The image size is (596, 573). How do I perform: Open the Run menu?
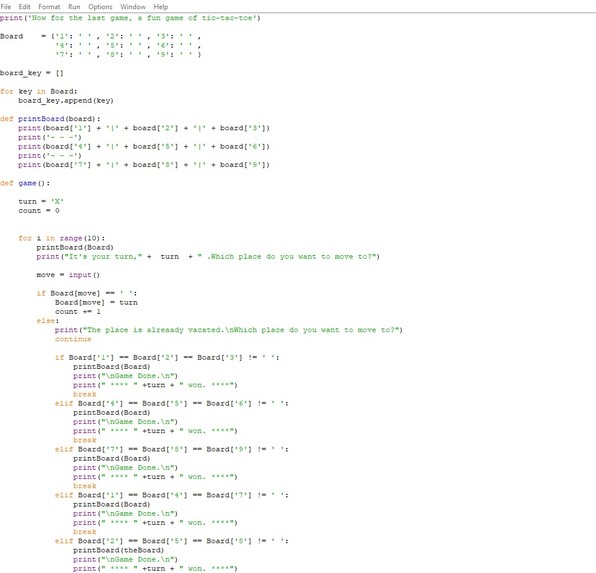[74, 7]
